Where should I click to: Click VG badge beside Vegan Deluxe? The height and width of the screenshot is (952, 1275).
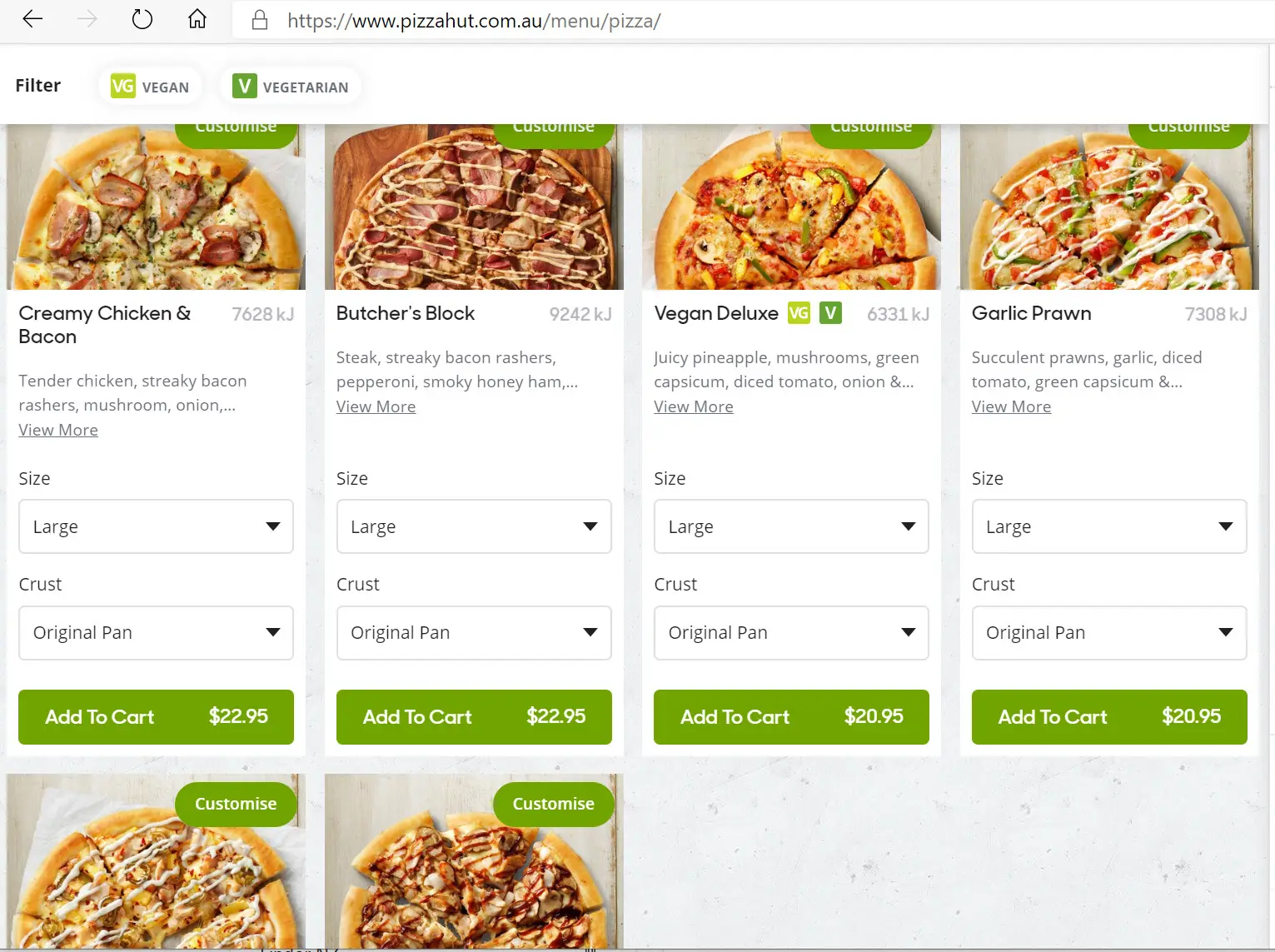point(799,313)
